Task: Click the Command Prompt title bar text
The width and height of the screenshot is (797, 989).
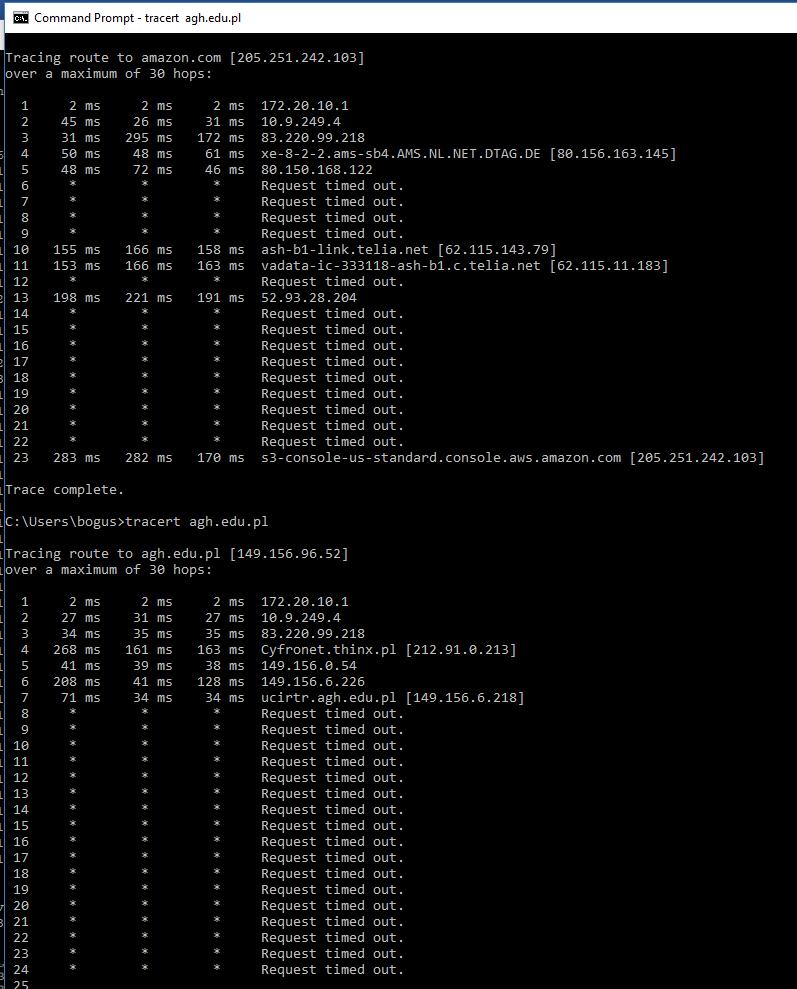Action: pyautogui.click(x=137, y=18)
